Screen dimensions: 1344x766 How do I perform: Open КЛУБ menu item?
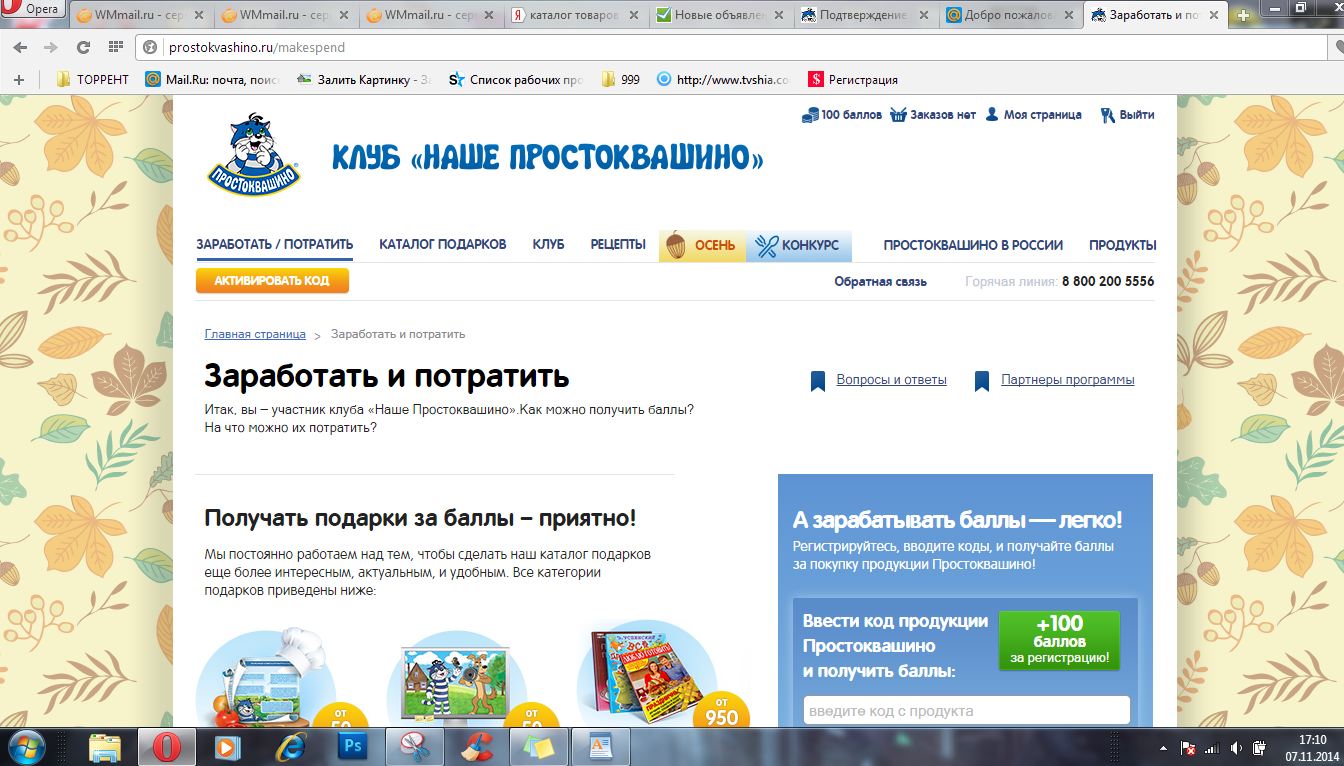coord(548,245)
